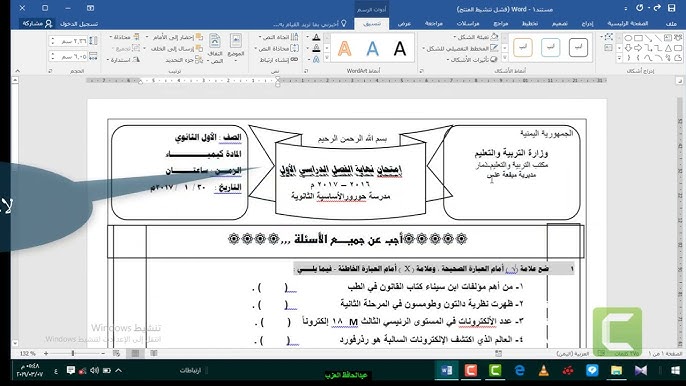
Task: Open محاذاة النص (Align Text) dropdown
Action: point(277,48)
